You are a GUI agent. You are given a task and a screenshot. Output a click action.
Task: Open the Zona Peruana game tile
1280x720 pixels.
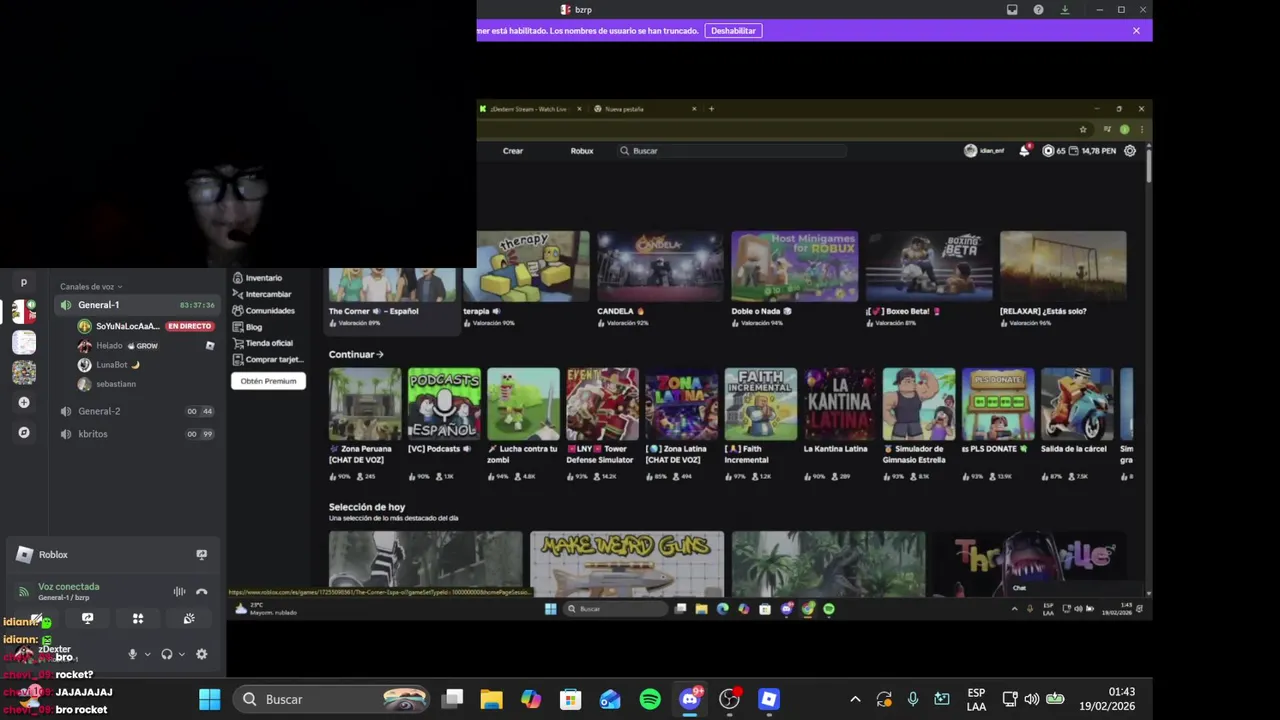(x=365, y=404)
